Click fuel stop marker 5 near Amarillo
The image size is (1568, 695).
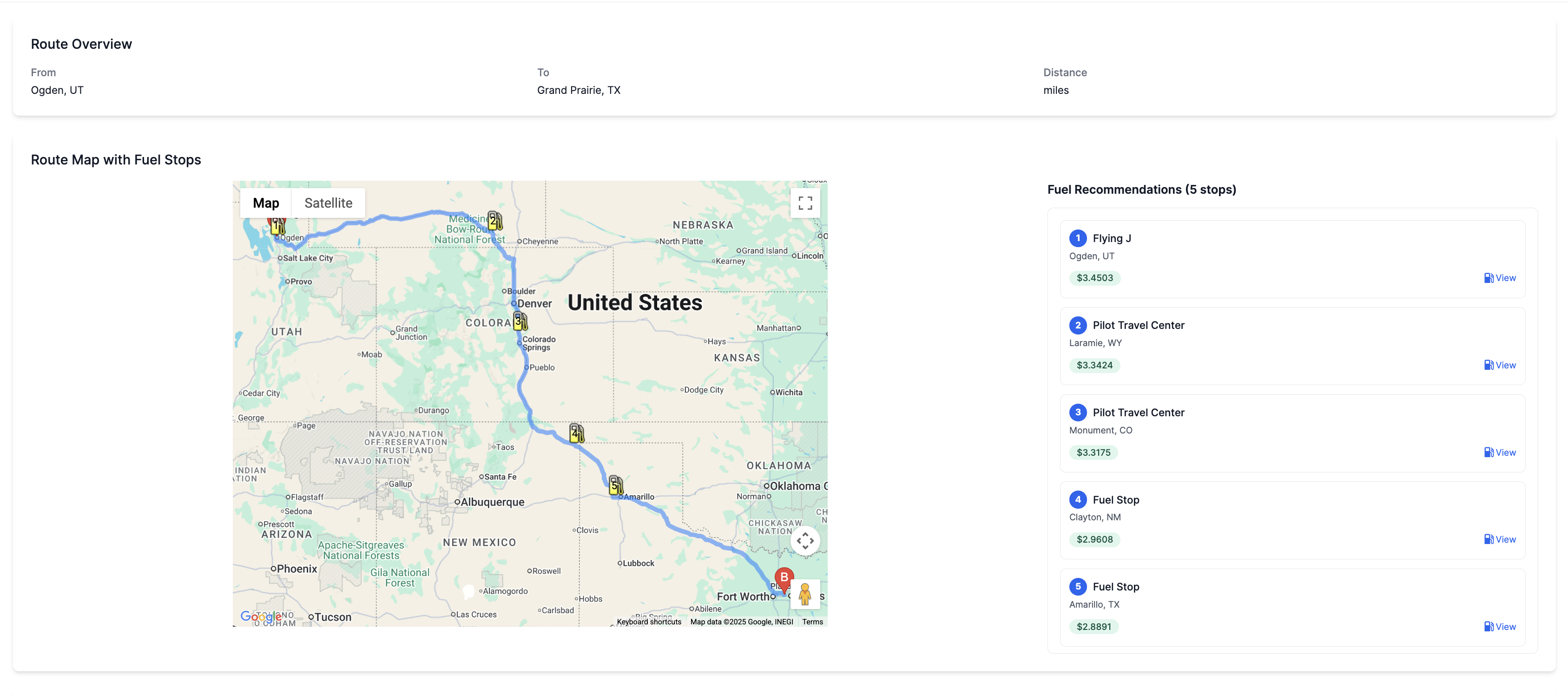point(616,485)
